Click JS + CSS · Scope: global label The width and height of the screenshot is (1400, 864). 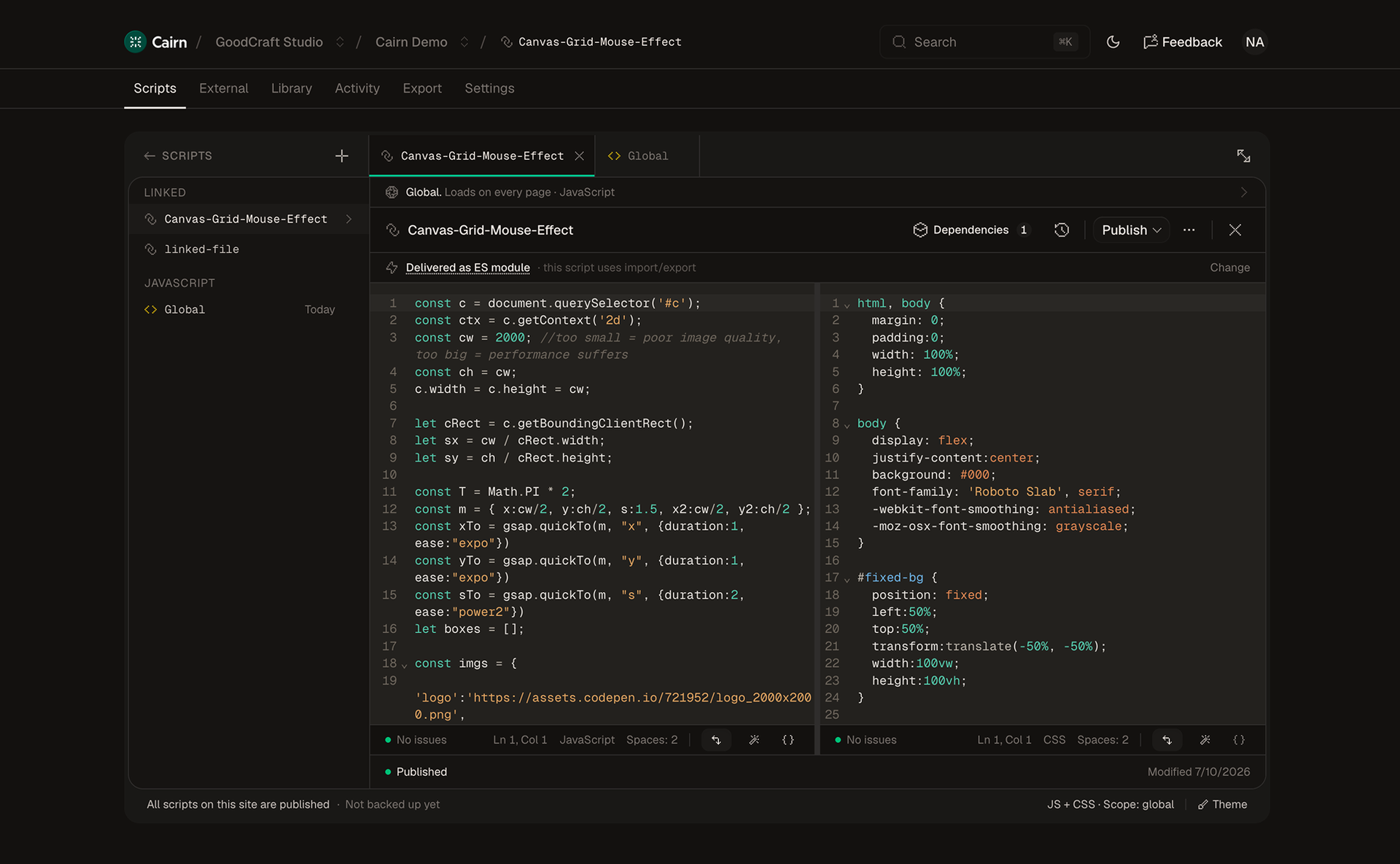(x=1111, y=805)
